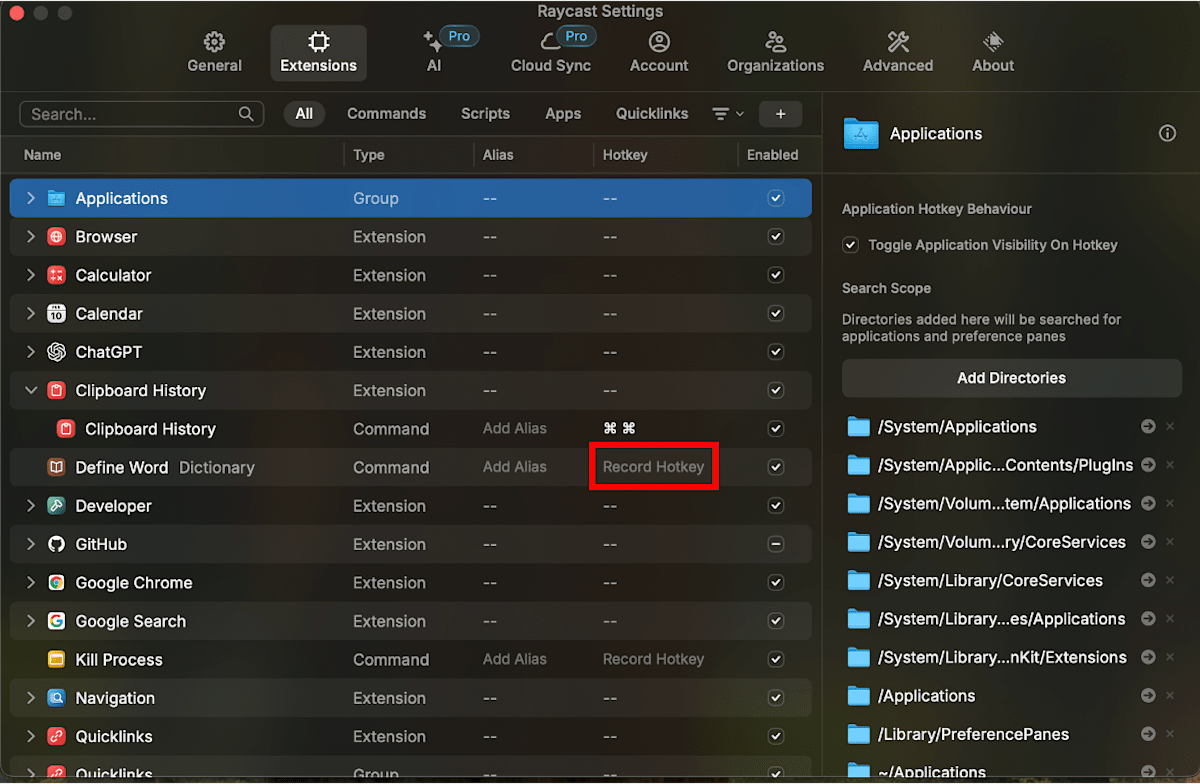The width and height of the screenshot is (1200, 784).
Task: Click the Google Search icon
Action: pyautogui.click(x=56, y=621)
